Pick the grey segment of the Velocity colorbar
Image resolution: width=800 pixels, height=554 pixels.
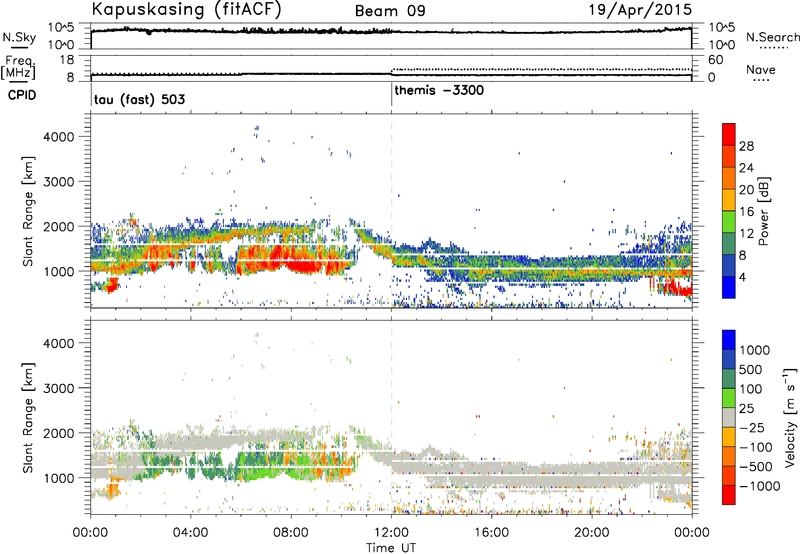(x=729, y=417)
